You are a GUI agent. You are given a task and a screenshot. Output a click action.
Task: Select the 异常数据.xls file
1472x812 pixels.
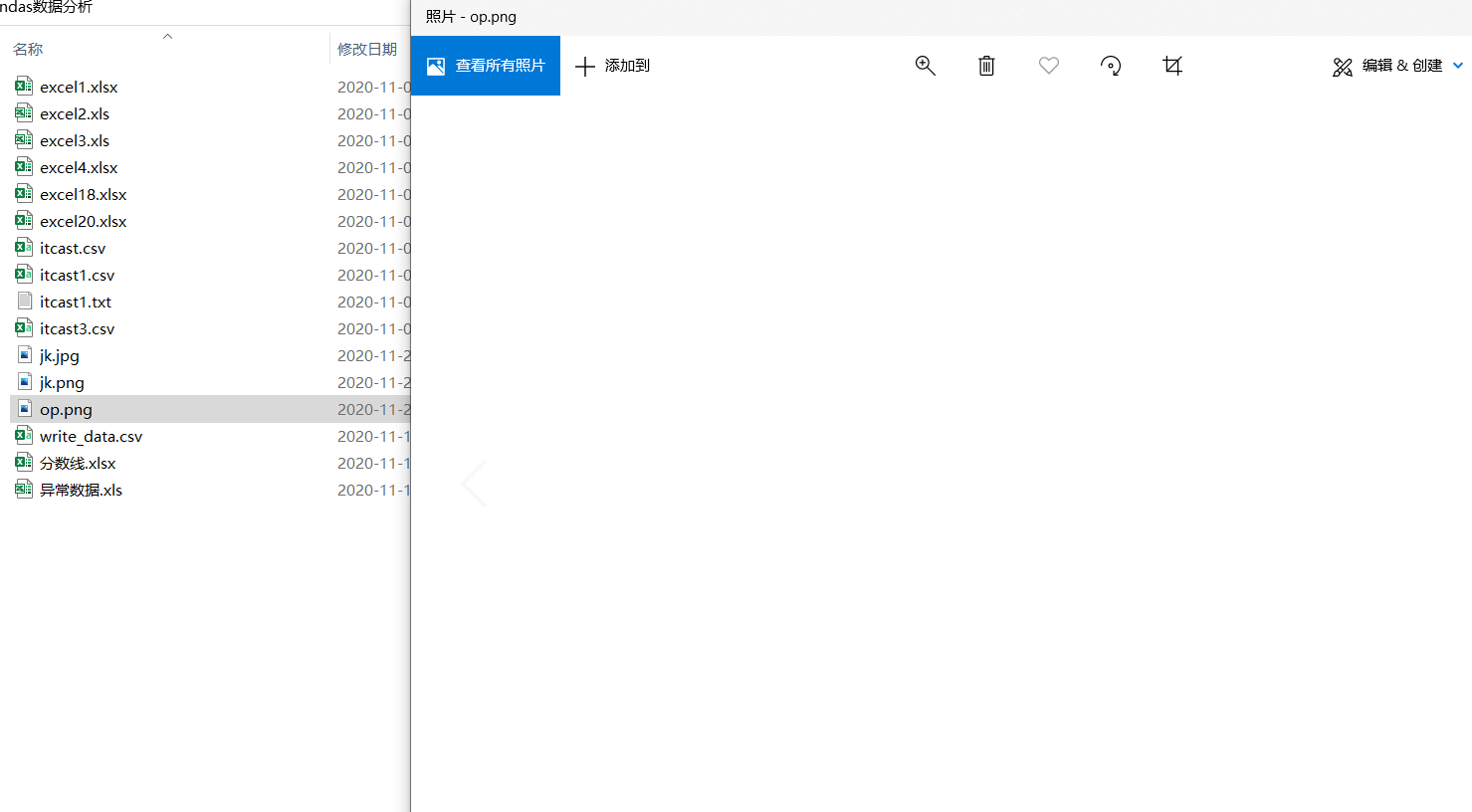(x=81, y=490)
